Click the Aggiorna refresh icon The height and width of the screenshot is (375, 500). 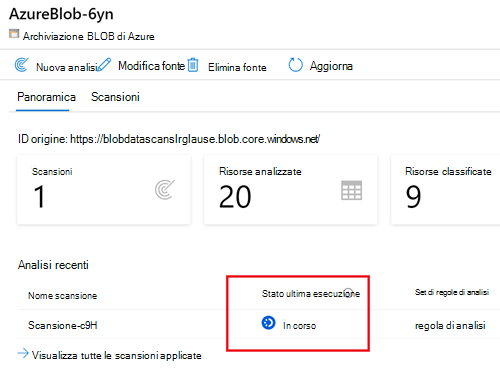(x=295, y=65)
